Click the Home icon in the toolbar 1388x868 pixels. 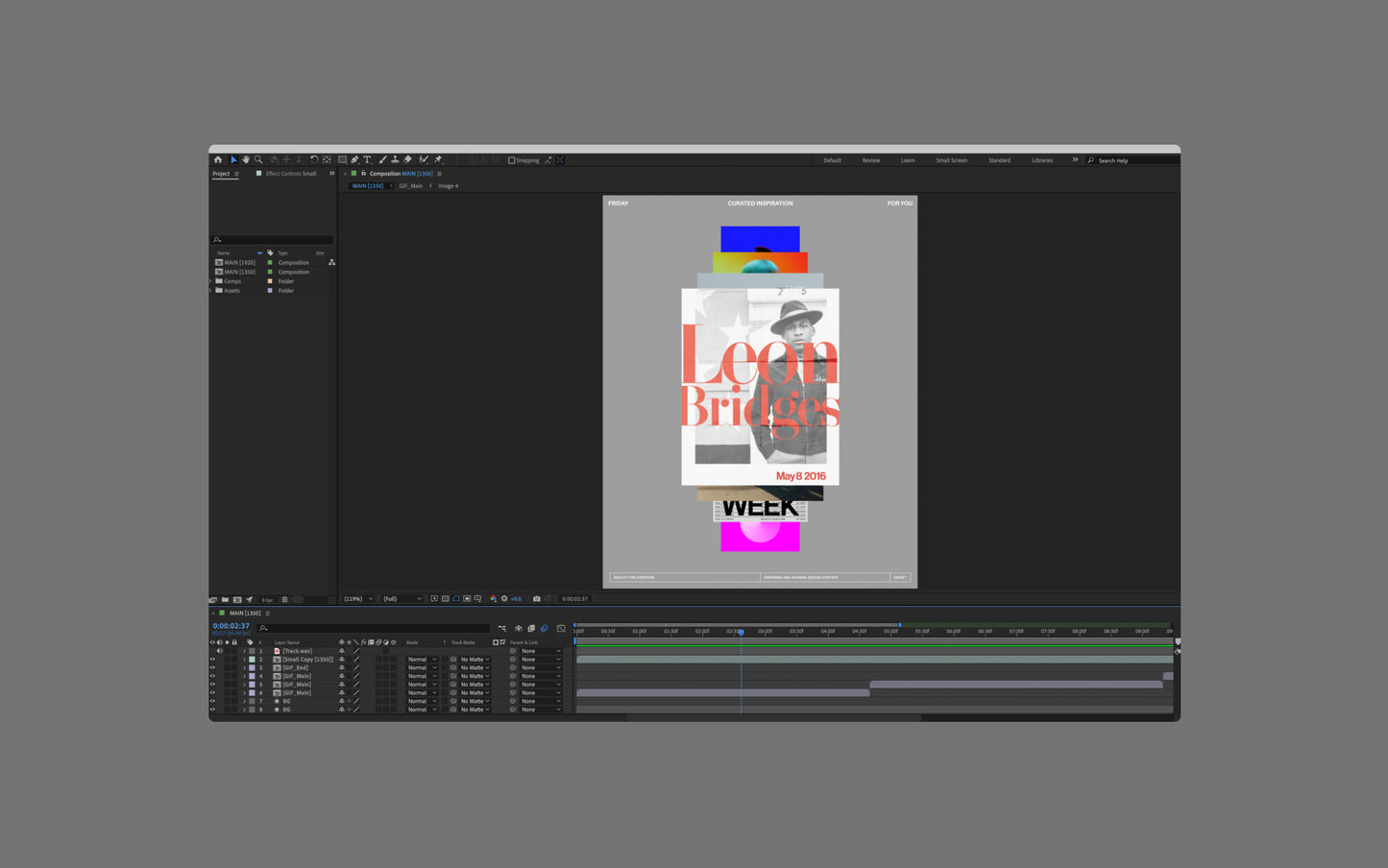click(218, 159)
